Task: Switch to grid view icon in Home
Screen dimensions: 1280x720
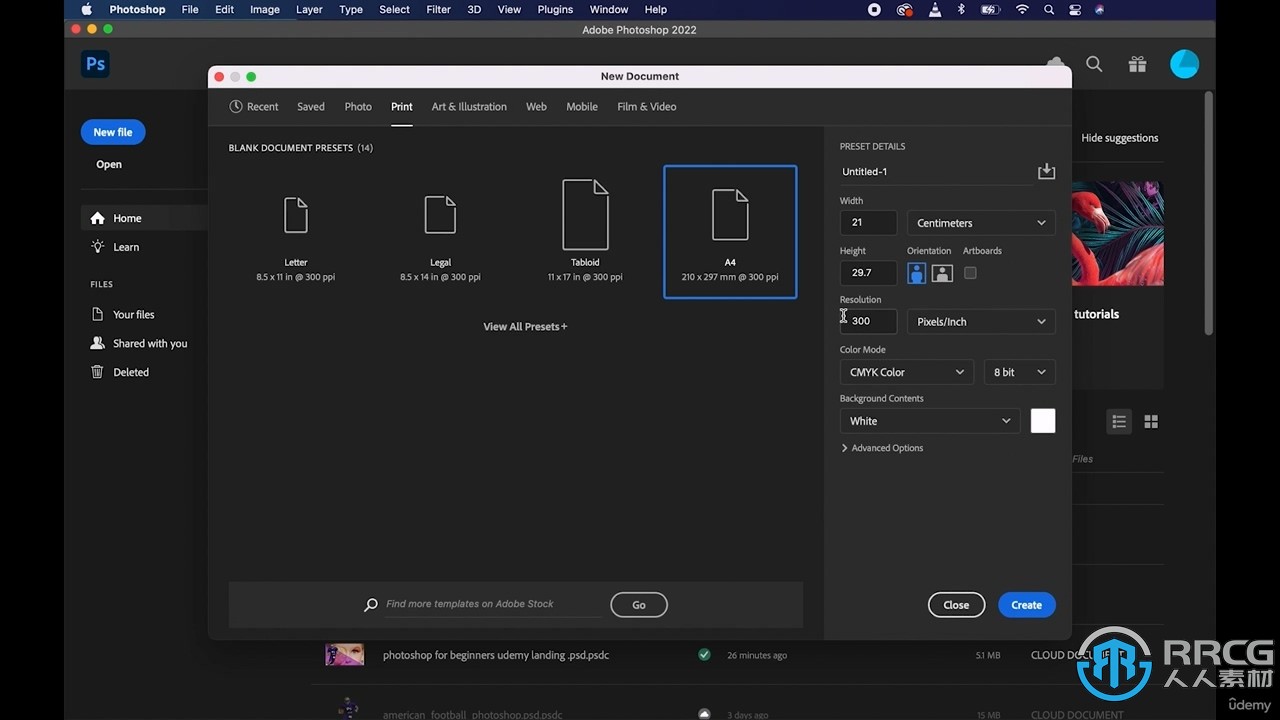Action: pyautogui.click(x=1151, y=421)
